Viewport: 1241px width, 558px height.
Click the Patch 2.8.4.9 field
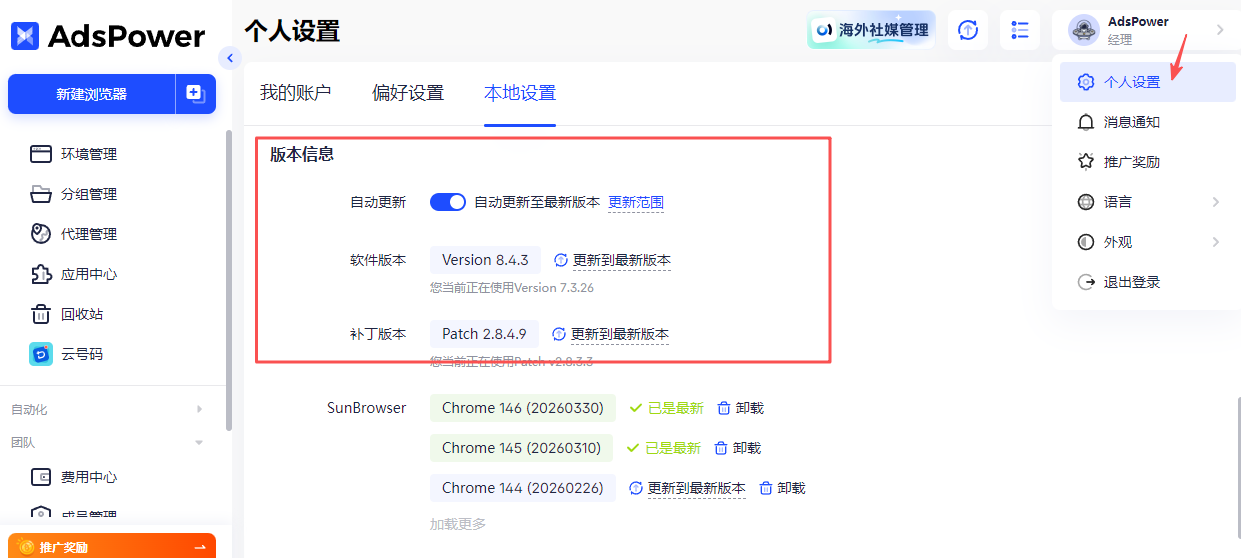[x=484, y=334]
